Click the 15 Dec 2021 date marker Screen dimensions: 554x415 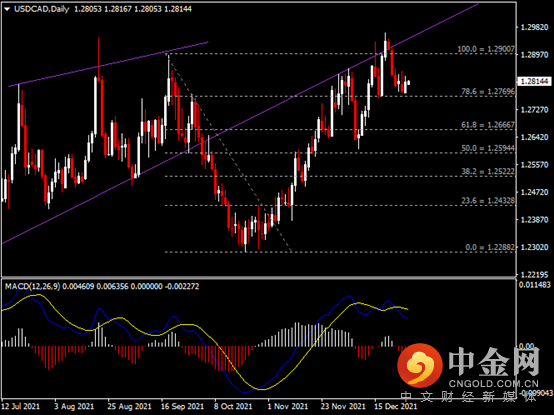395,407
